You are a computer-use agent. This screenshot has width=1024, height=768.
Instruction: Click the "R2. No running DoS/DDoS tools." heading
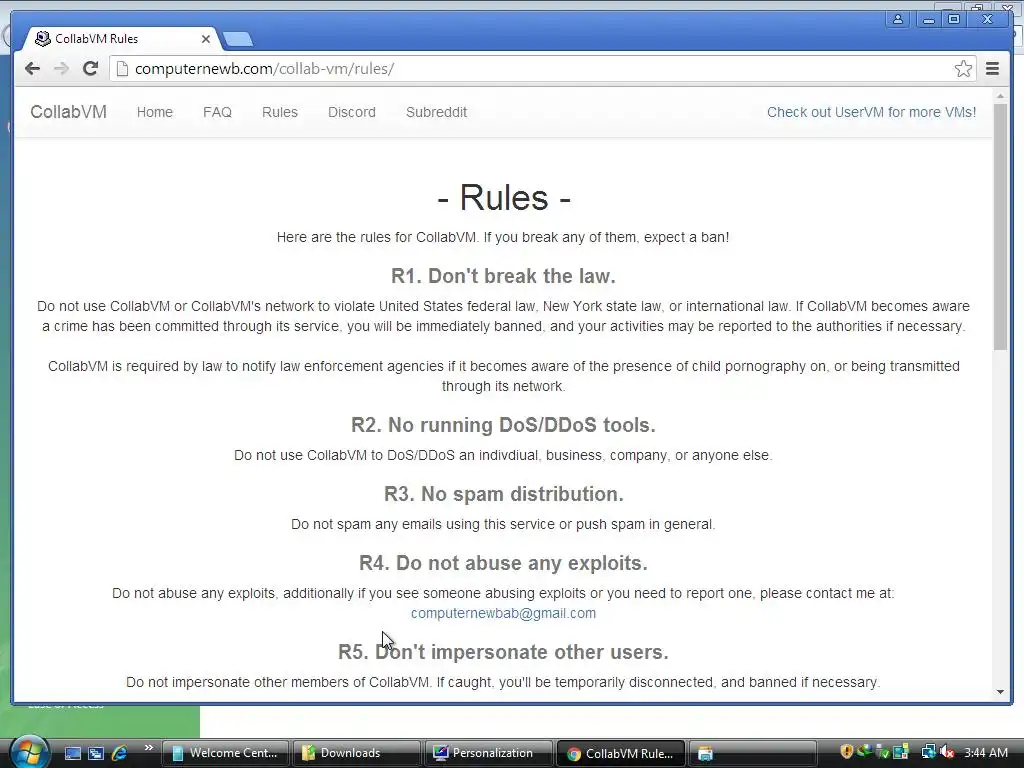pos(504,425)
